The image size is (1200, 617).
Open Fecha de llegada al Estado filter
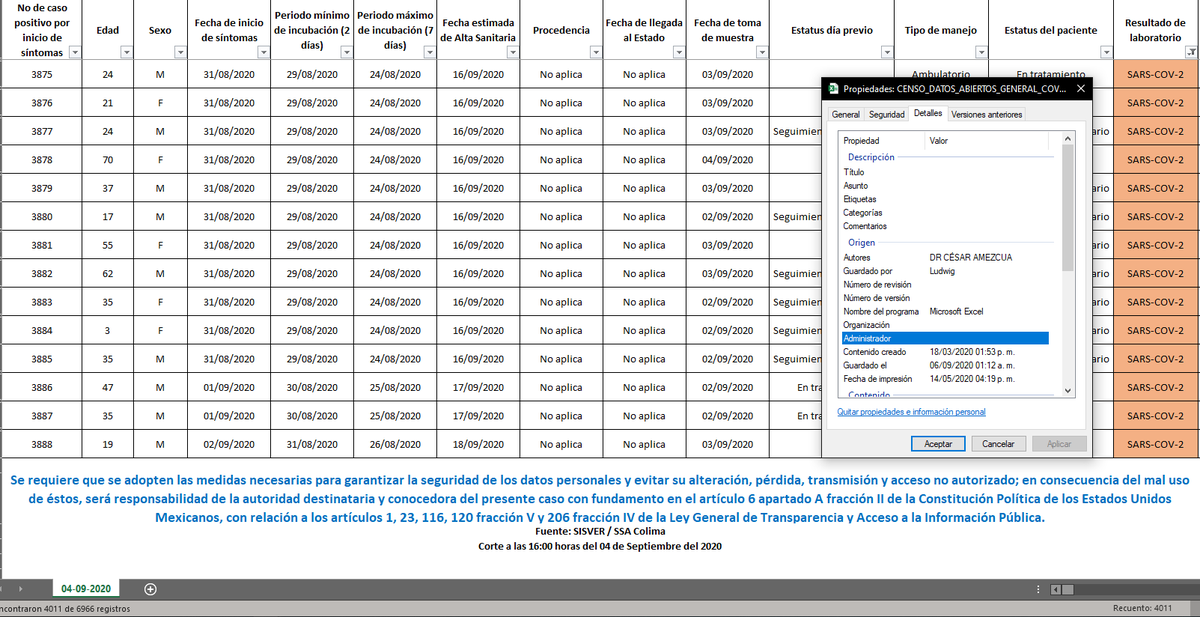point(678,53)
